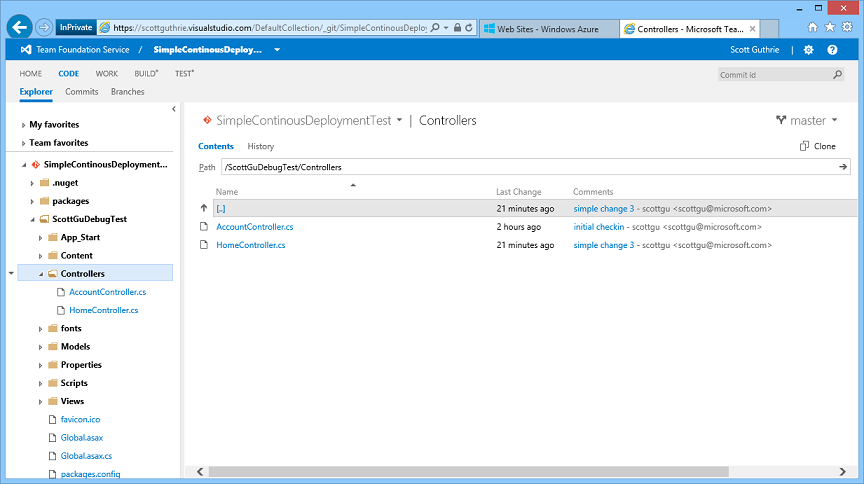864x484 pixels.
Task: Click the Scott Guthrie user name
Action: pos(754,50)
